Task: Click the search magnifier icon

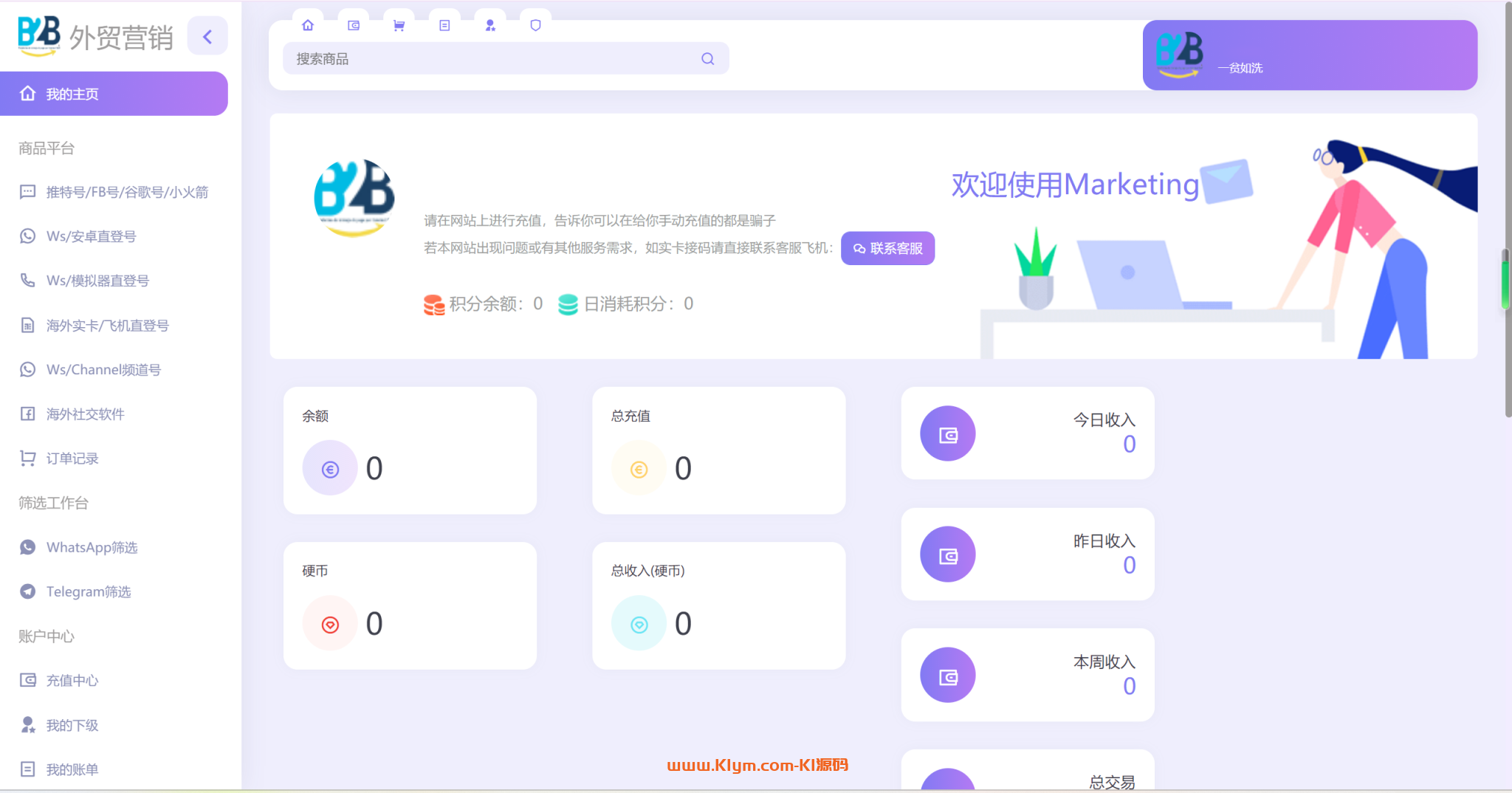Action: (x=707, y=59)
